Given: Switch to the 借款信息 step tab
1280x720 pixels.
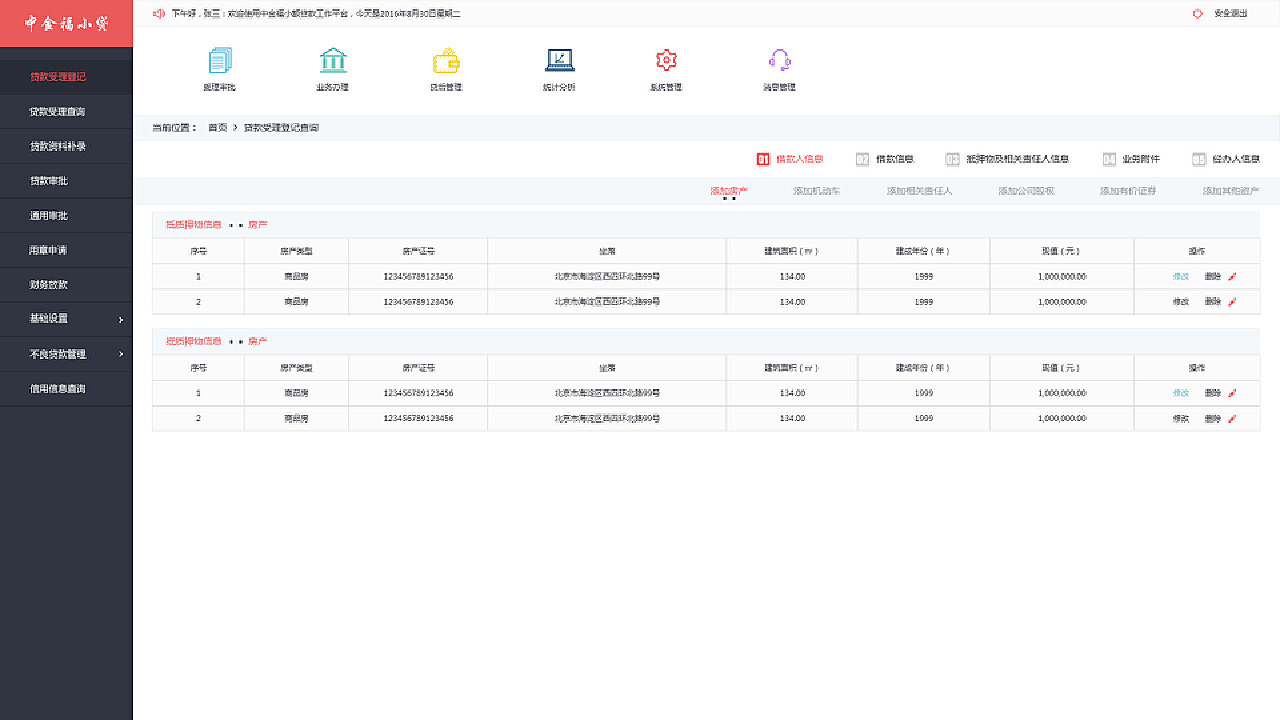Looking at the screenshot, I should pos(895,159).
